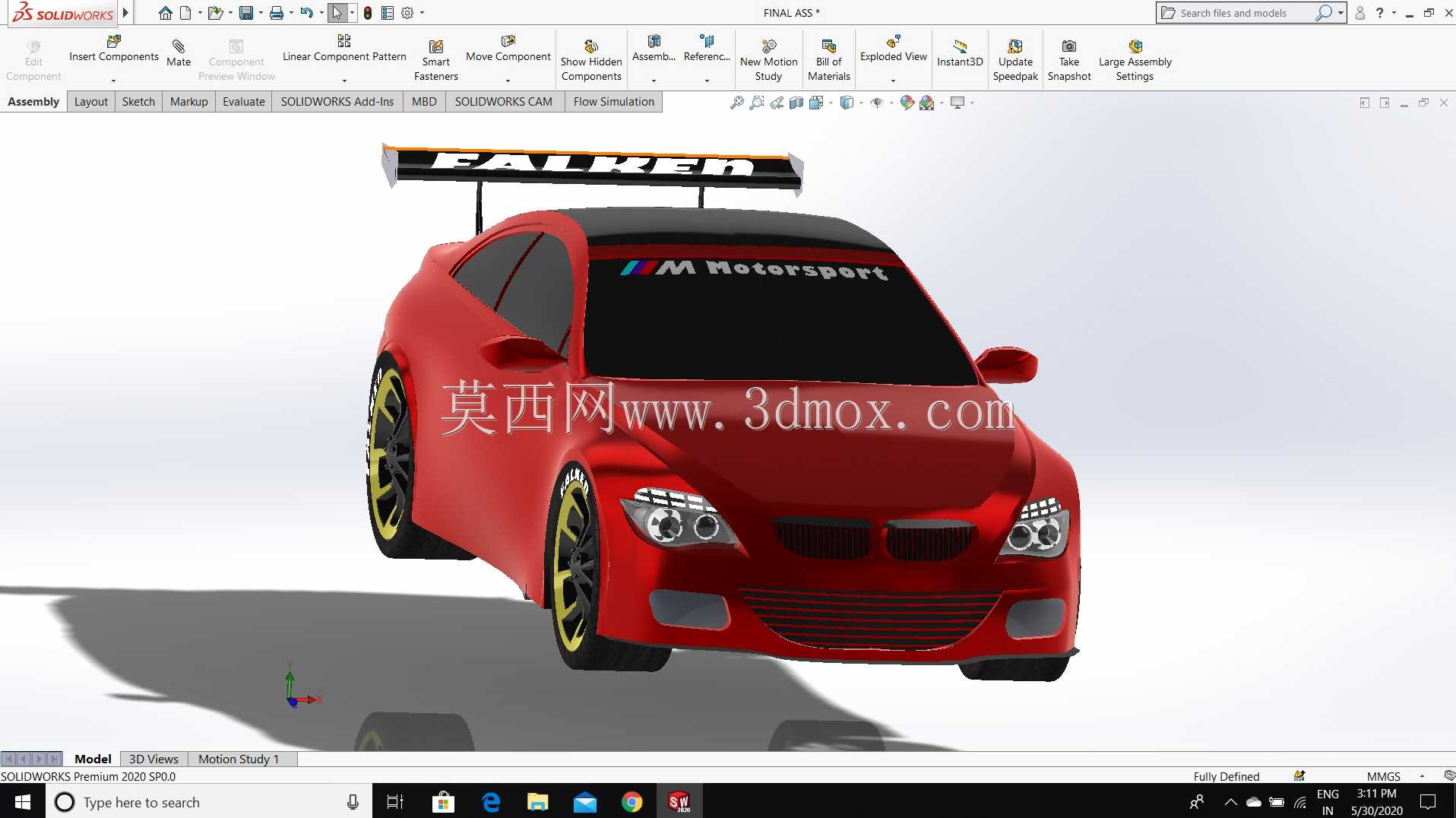
Task: Open MMGS unit system menu in status bar
Action: [1384, 776]
